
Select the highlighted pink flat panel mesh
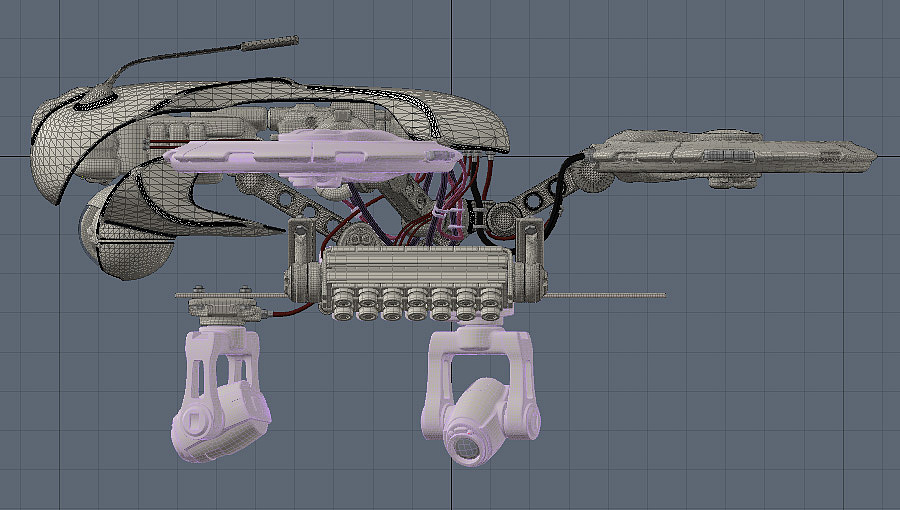click(313, 156)
